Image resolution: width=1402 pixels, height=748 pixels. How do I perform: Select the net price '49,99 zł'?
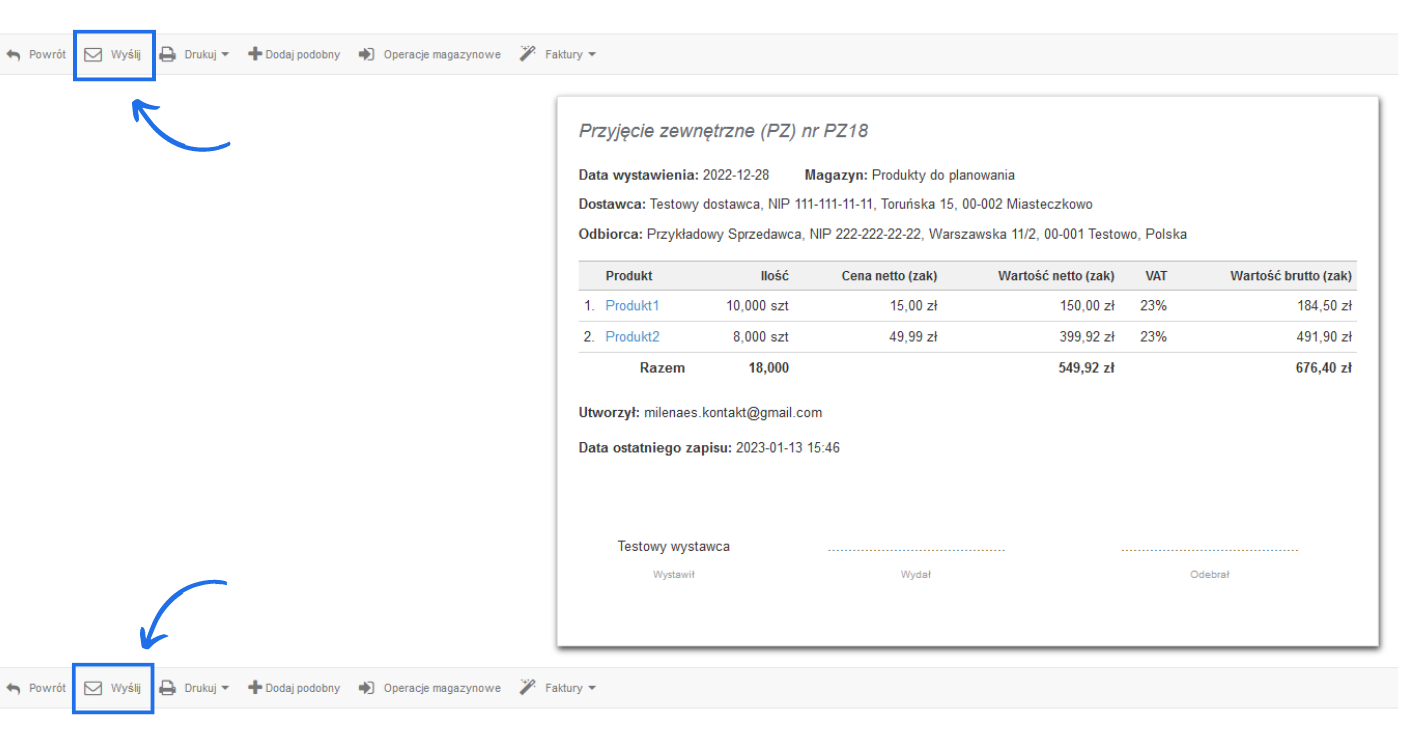(x=913, y=337)
